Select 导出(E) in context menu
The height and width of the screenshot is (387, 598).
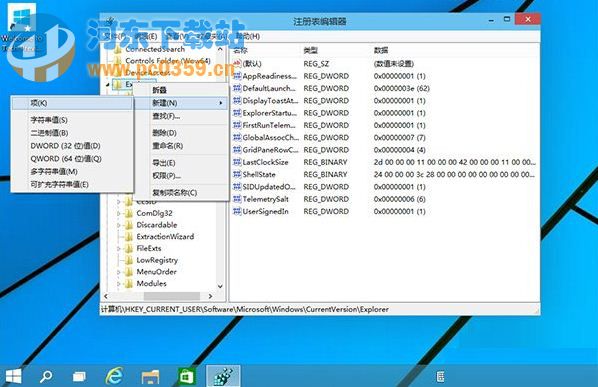[x=182, y=163]
